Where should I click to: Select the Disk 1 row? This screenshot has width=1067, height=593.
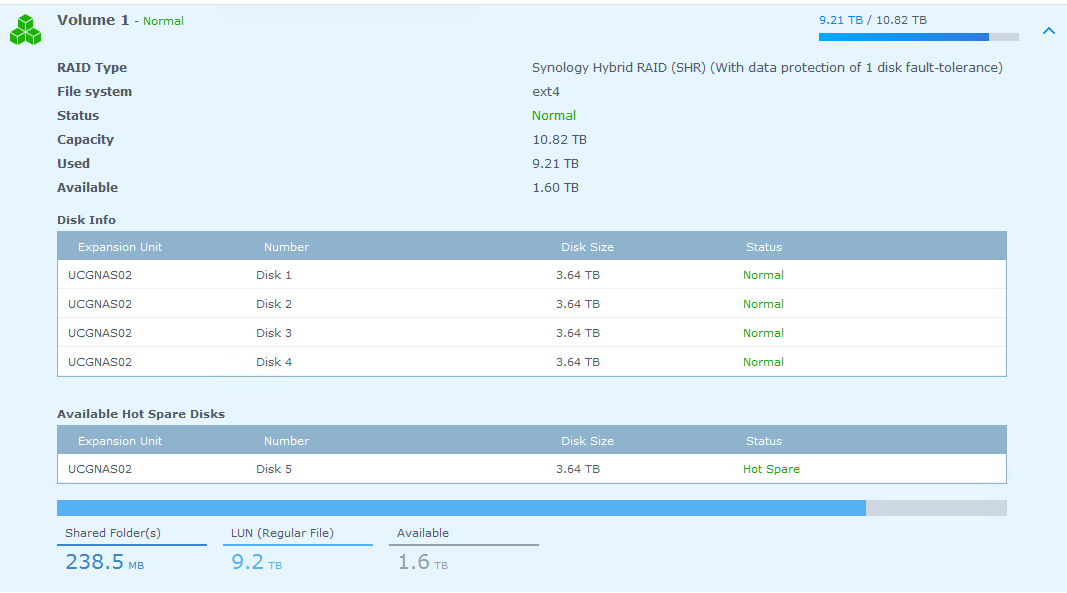(x=531, y=275)
